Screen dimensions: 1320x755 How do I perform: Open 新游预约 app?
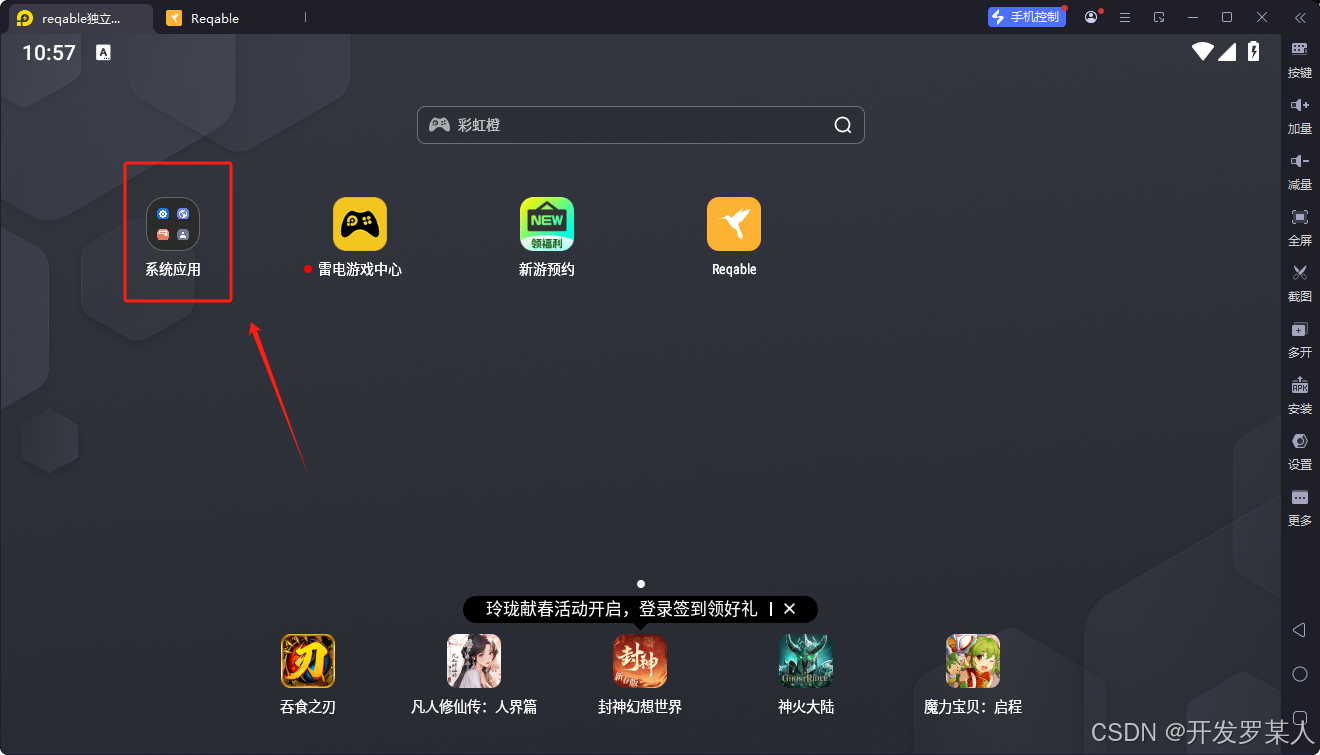[x=547, y=224]
